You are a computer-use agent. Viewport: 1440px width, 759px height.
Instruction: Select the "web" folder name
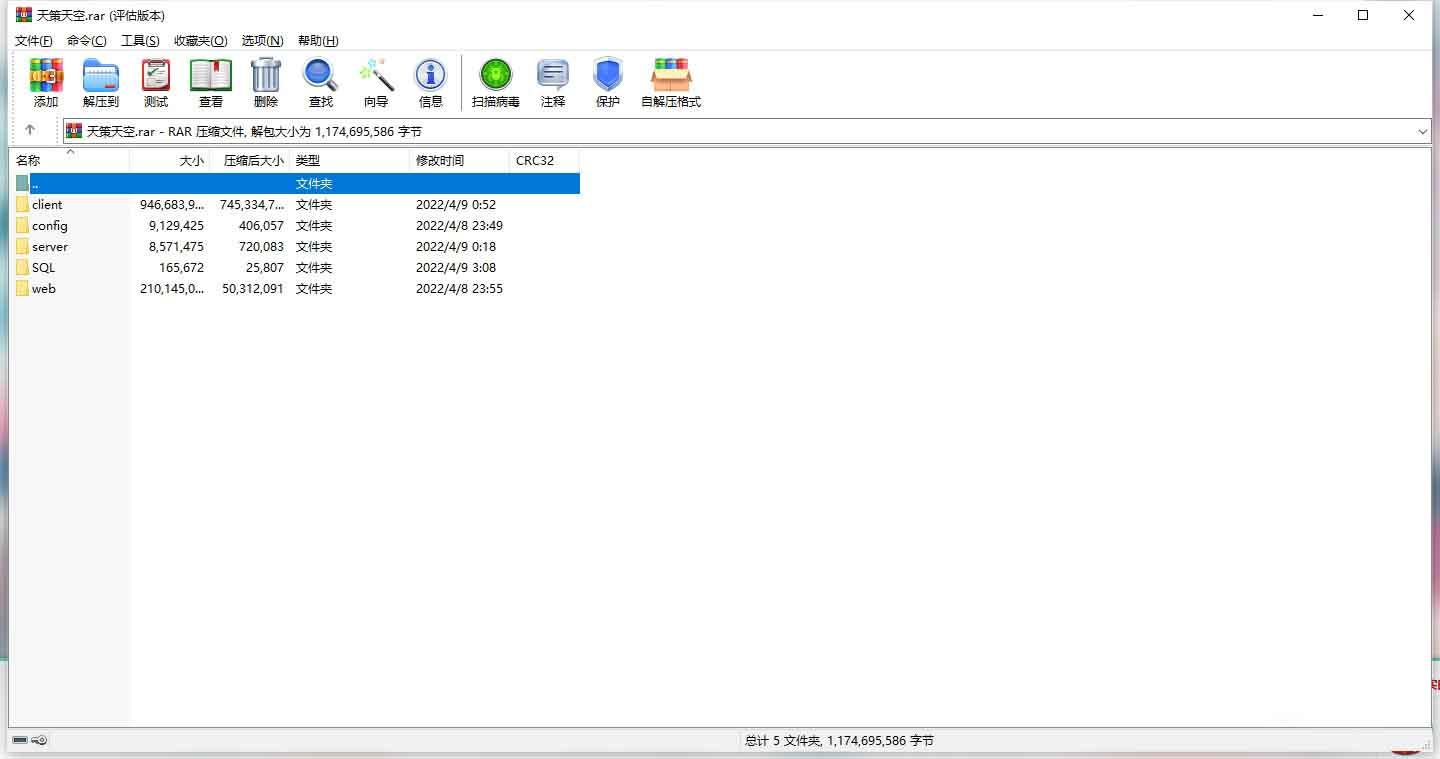click(44, 288)
